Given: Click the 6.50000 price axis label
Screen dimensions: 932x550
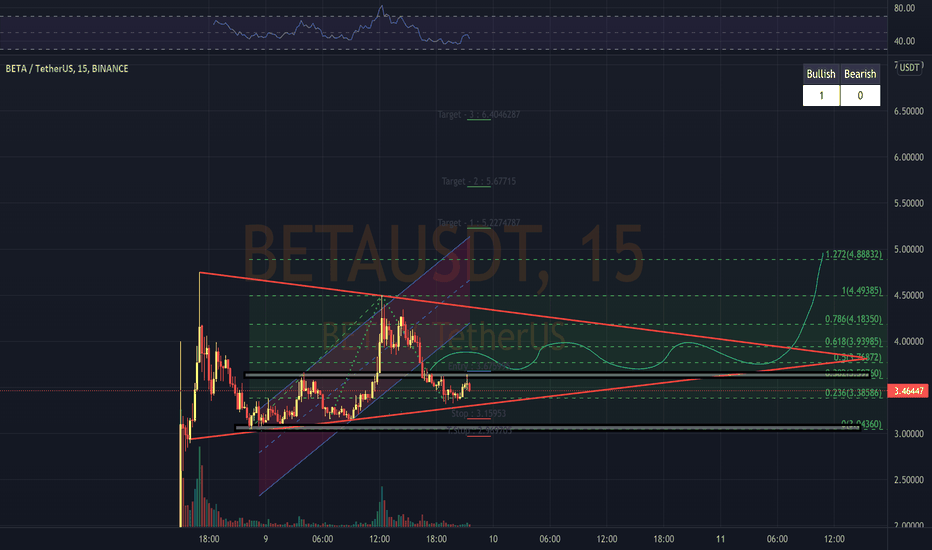Looking at the screenshot, I should coord(909,111).
